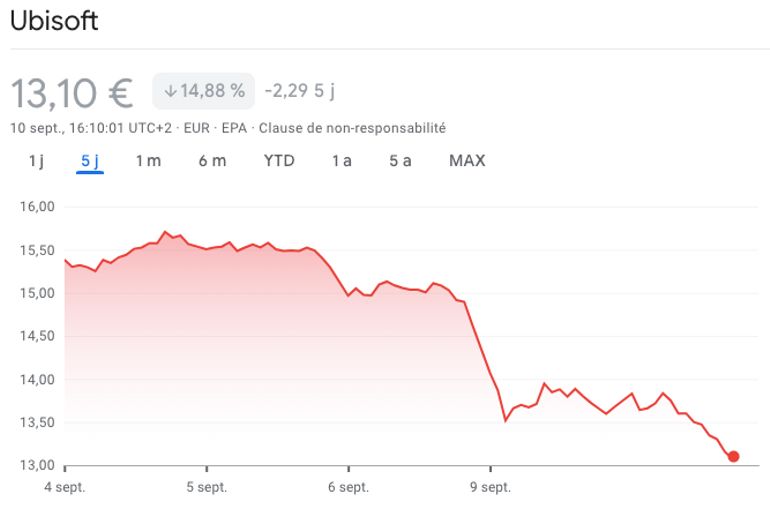This screenshot has width=770, height=508.
Task: Select the MAX range tab
Action: 467,160
